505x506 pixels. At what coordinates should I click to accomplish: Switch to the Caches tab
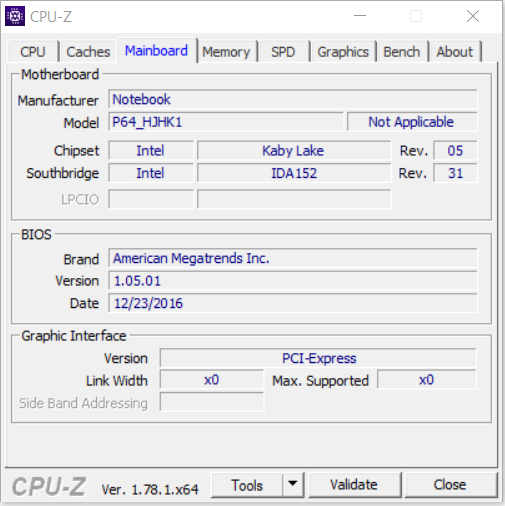[88, 52]
